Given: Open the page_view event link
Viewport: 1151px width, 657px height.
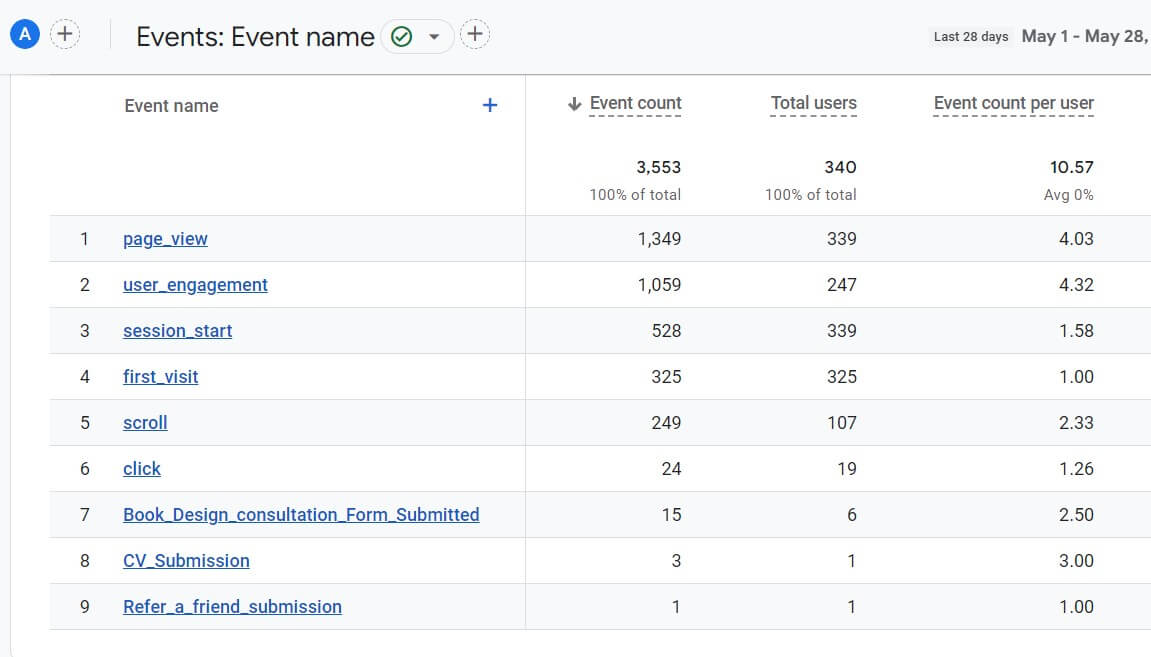Looking at the screenshot, I should point(165,239).
